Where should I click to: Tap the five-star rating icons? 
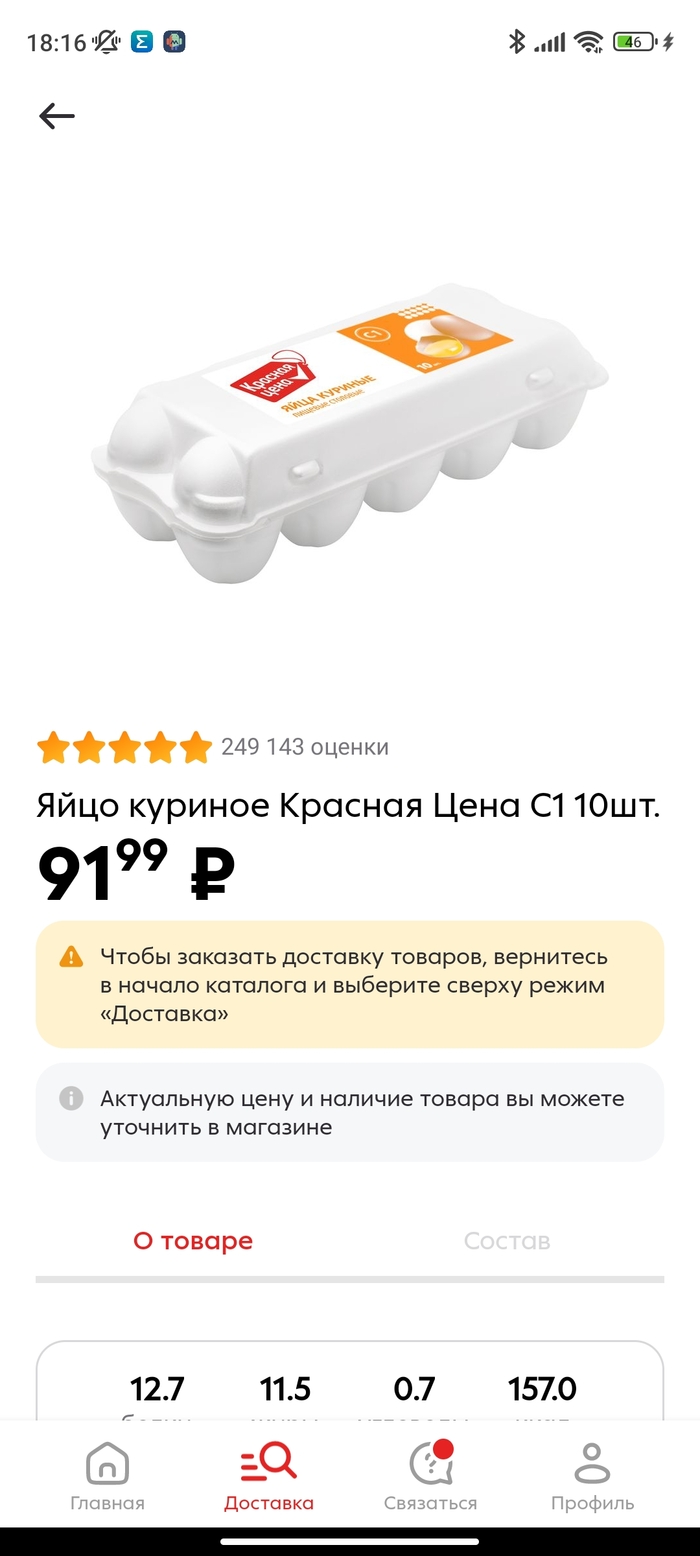[x=124, y=747]
